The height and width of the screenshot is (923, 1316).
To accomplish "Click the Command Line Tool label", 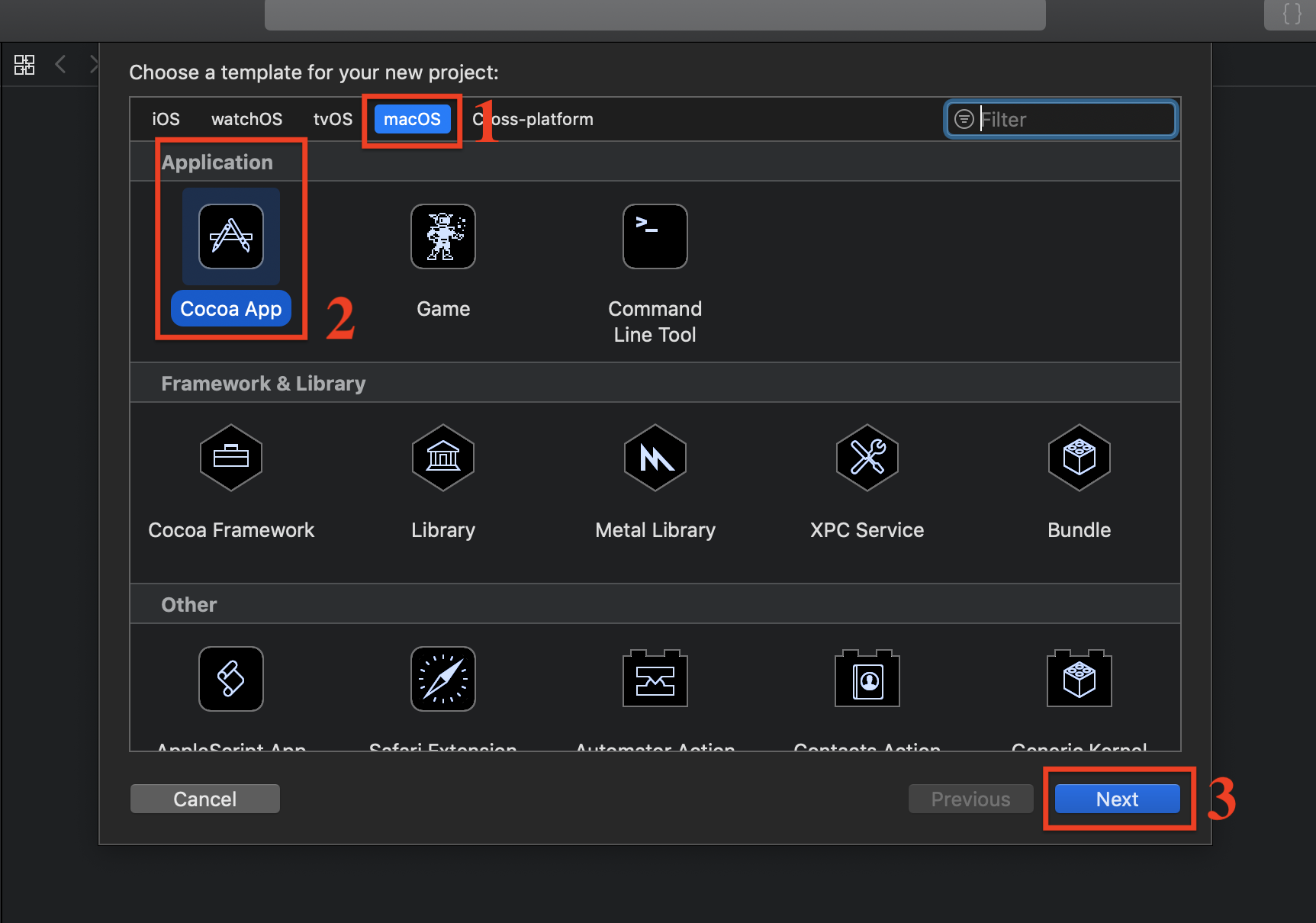I will pyautogui.click(x=655, y=321).
